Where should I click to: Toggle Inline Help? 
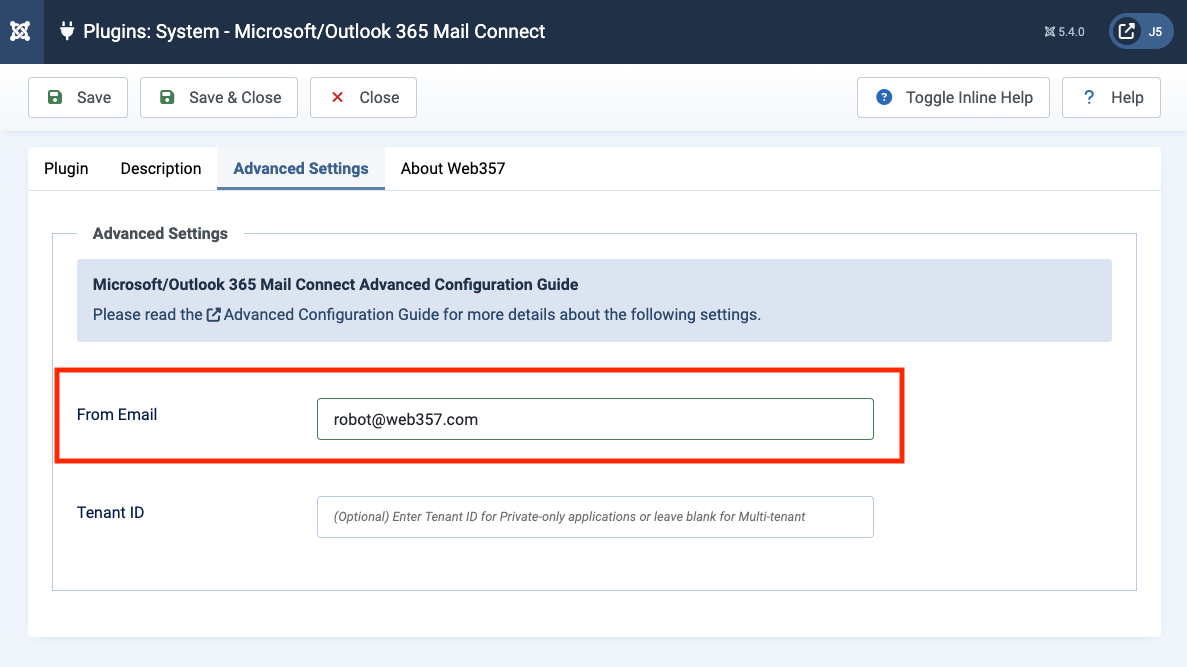[953, 98]
